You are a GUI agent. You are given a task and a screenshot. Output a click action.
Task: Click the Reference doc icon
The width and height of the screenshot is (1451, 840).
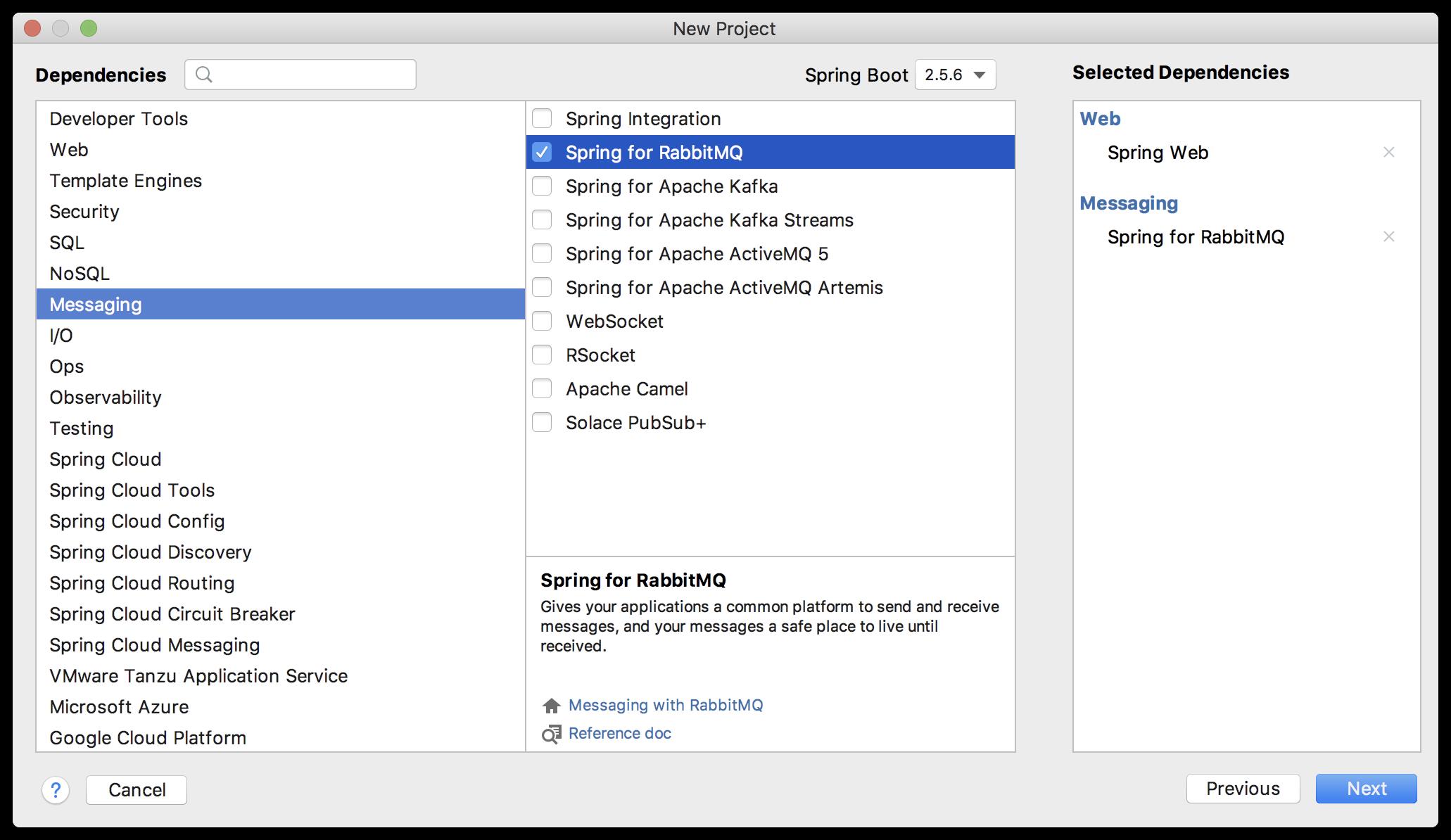tap(550, 732)
